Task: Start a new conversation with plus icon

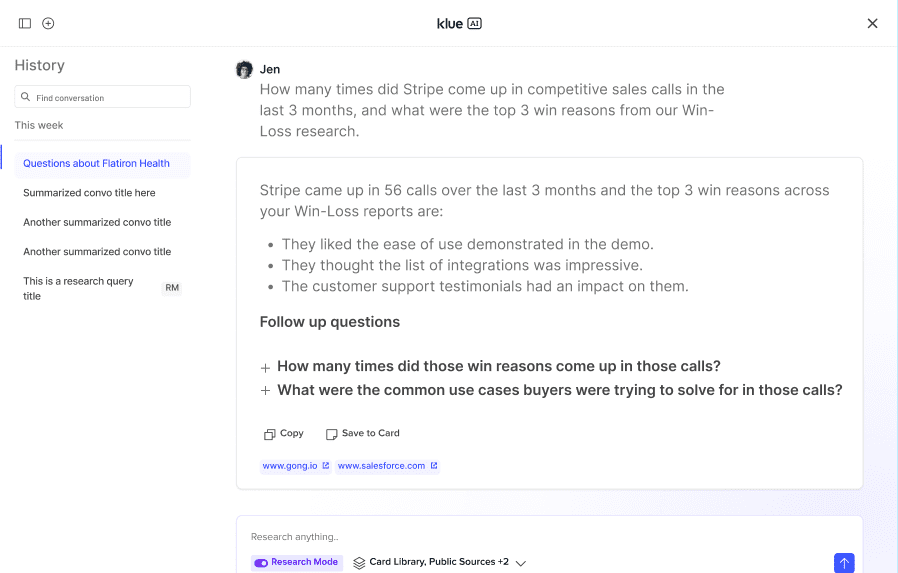Action: tap(48, 23)
